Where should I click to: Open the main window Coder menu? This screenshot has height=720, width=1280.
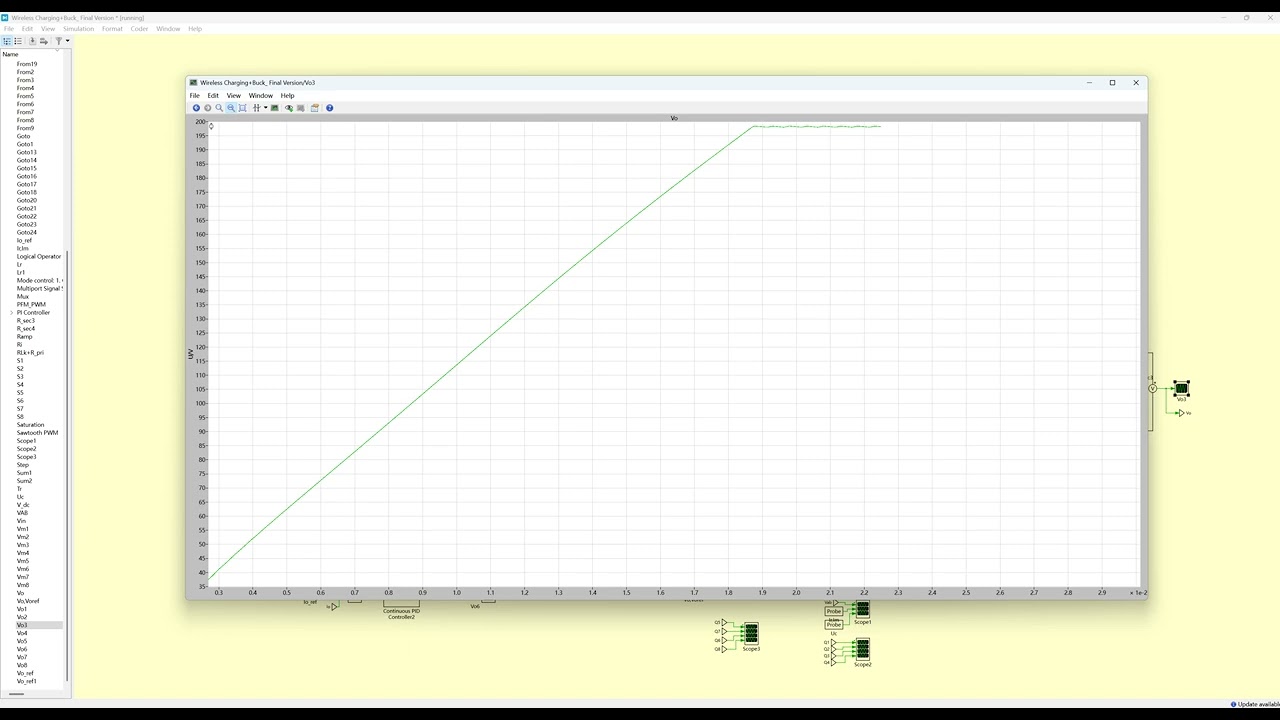[x=139, y=29]
